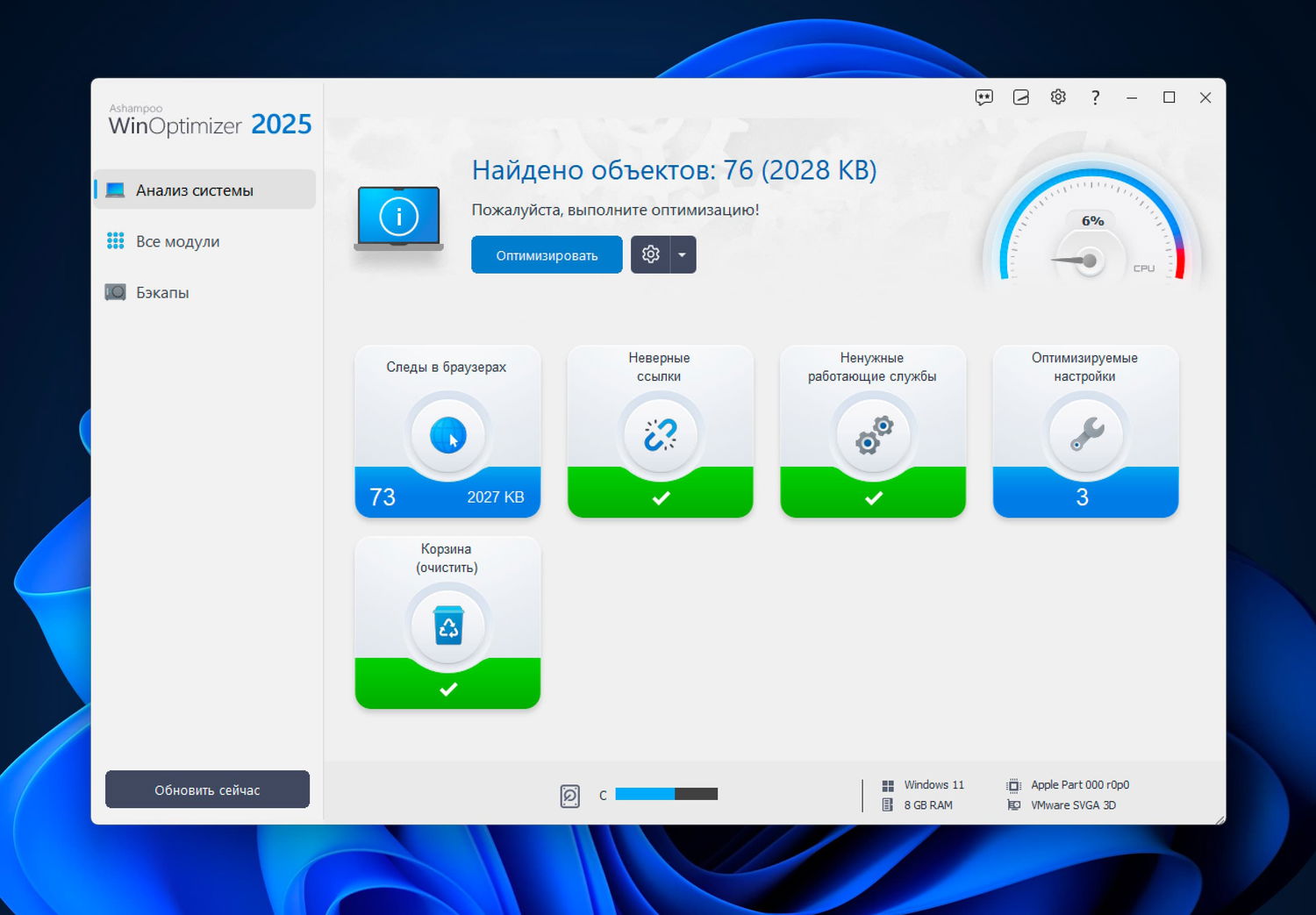Open settings gear in title bar
Viewport: 1316px width, 915px height.
1058,97
